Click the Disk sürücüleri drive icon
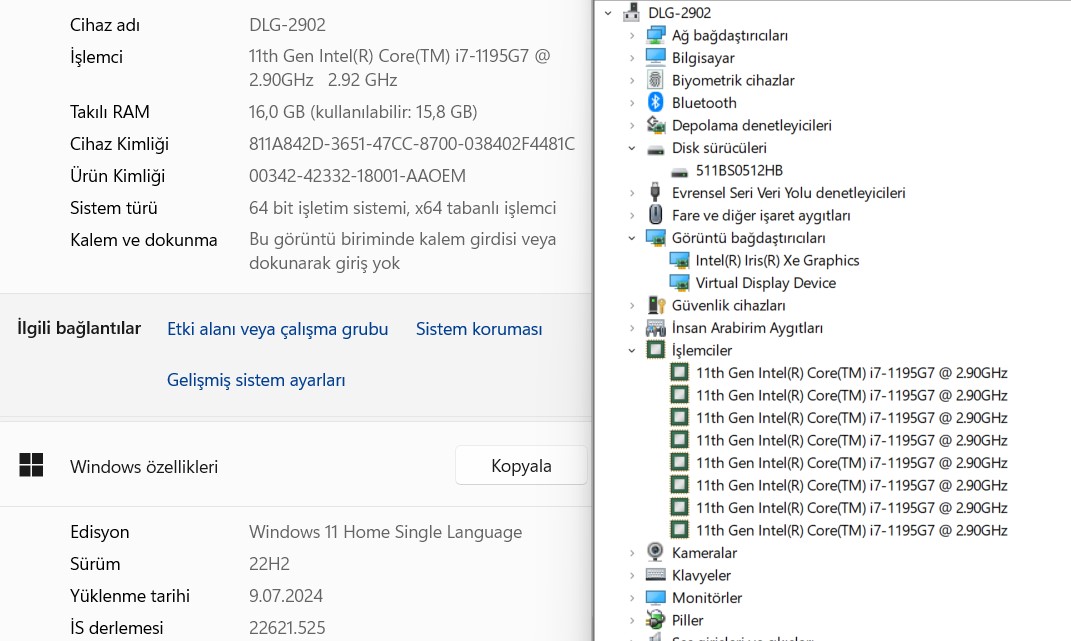The image size is (1071, 641). point(656,149)
